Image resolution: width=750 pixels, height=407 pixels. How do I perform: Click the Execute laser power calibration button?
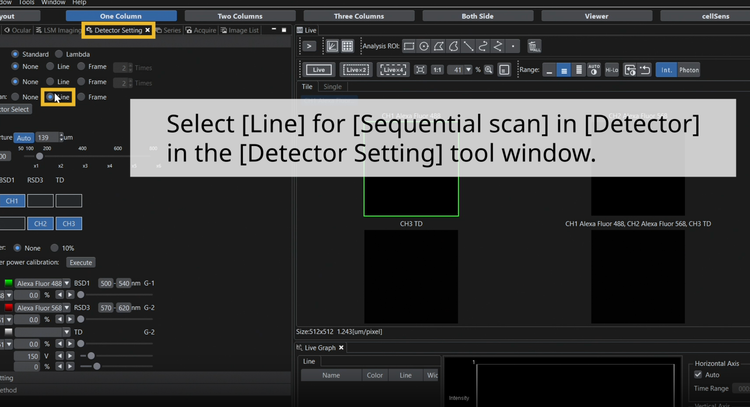coord(80,262)
